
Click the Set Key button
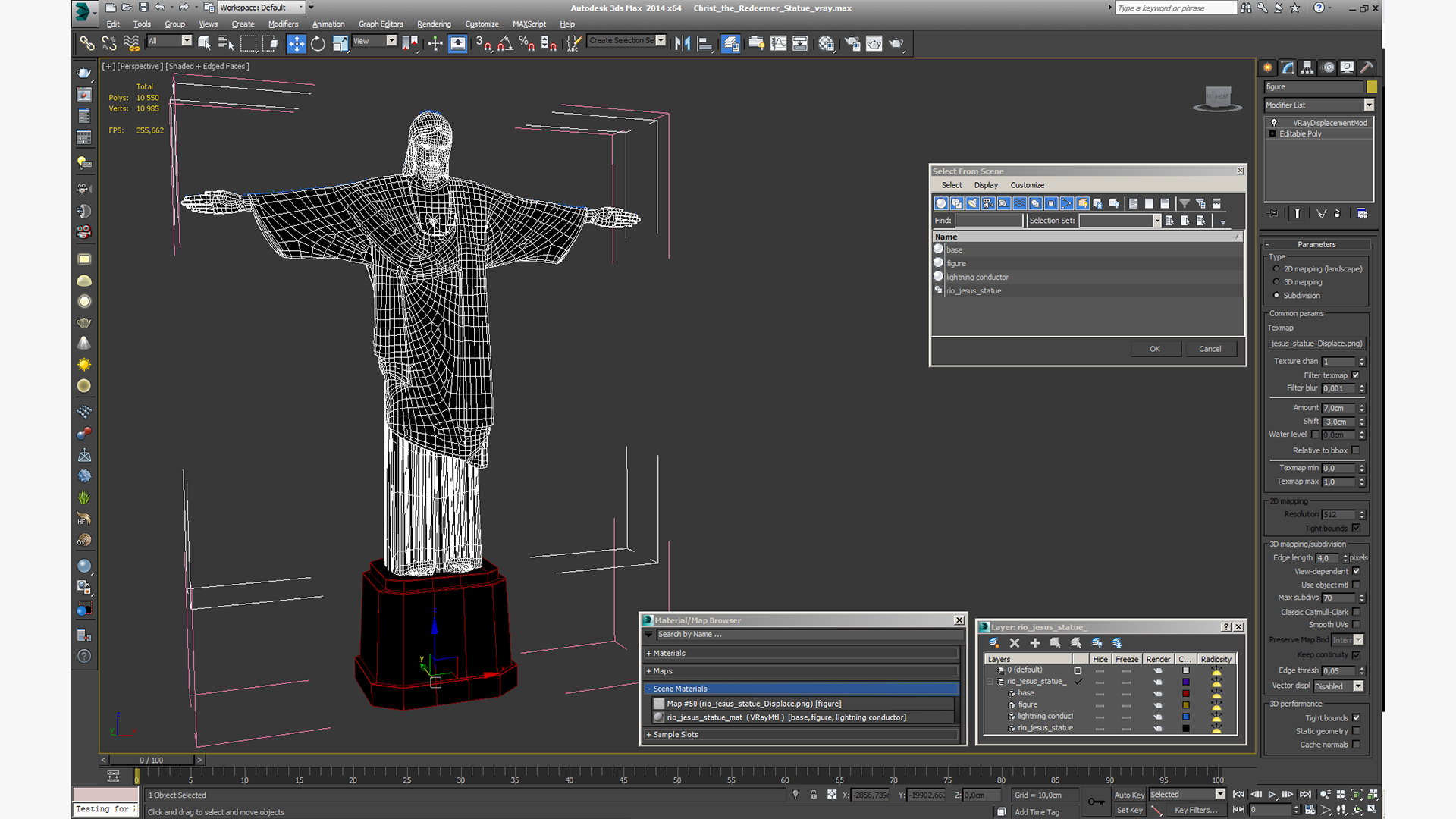[x=1129, y=810]
